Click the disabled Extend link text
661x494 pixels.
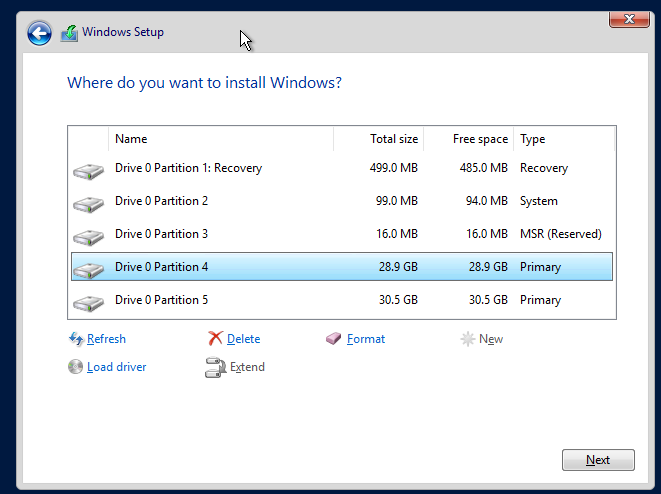(247, 367)
